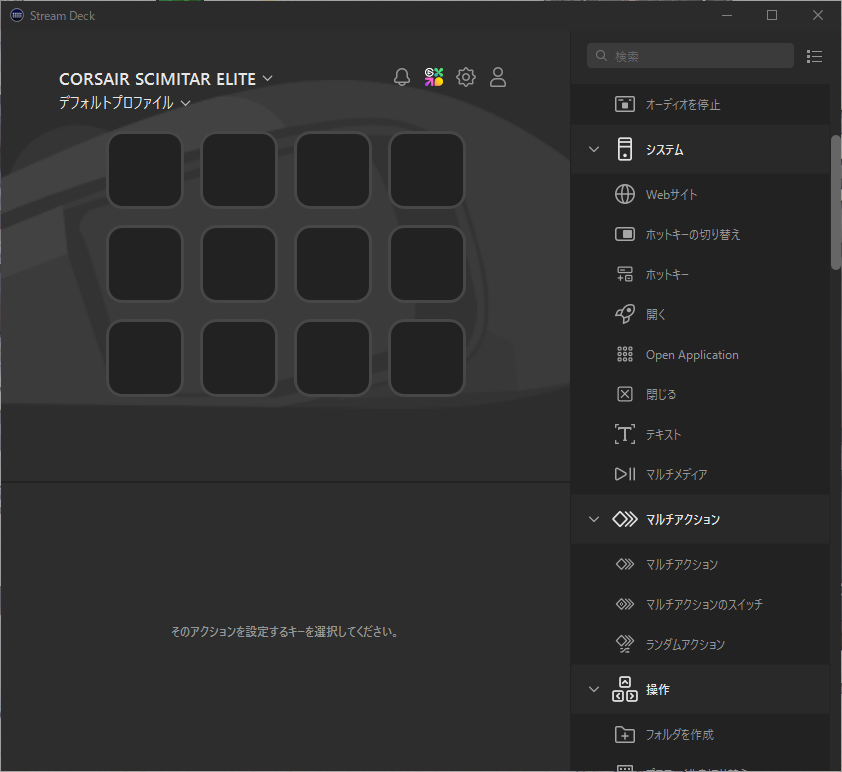
Task: Minimize the Stream Deck window
Action: click(727, 15)
